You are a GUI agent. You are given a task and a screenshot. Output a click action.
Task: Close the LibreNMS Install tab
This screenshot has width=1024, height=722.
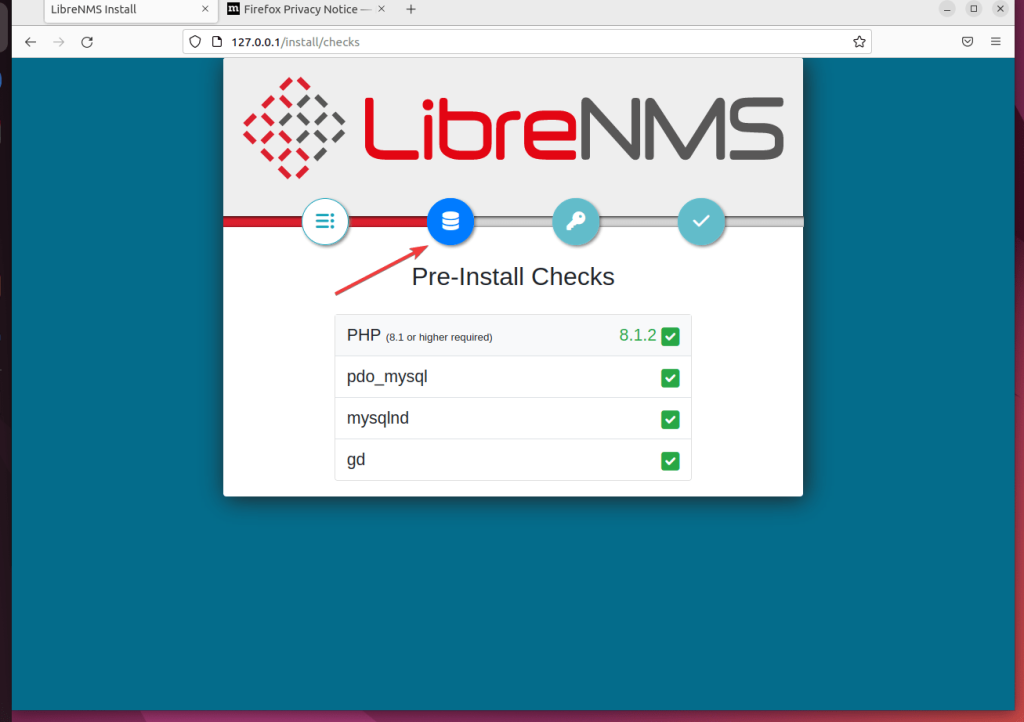click(205, 9)
